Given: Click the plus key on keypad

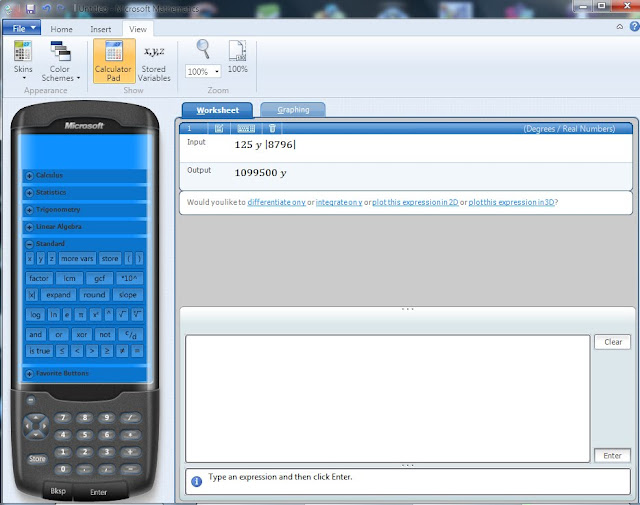Looking at the screenshot, I should coord(130,452).
